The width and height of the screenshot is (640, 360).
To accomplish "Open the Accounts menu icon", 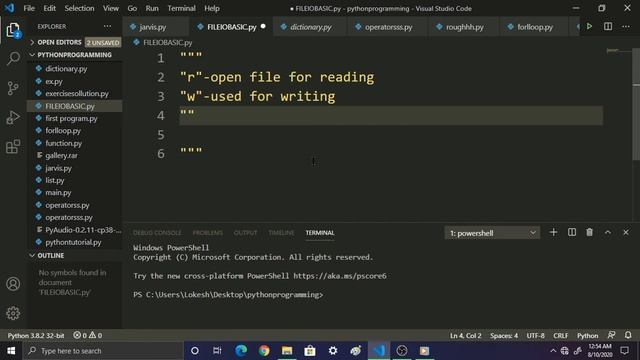I will coord(13,284).
